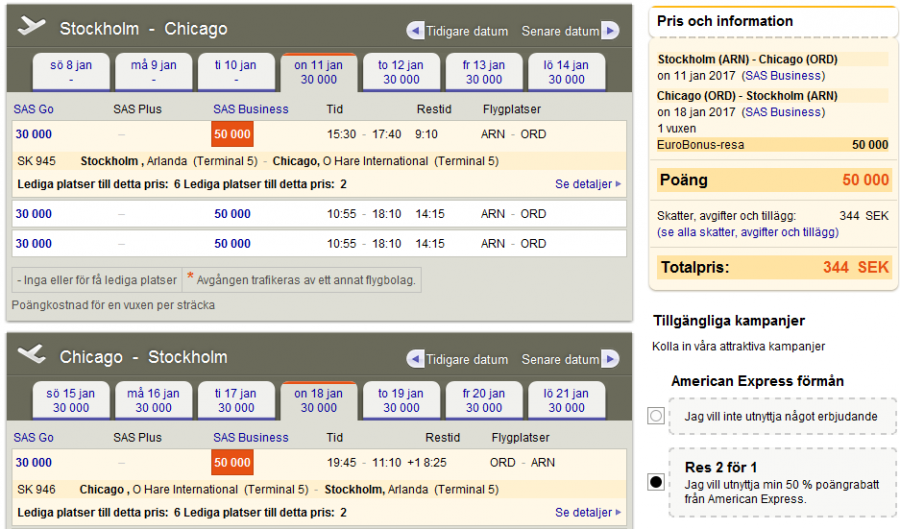Select the highlighted 50 000 SAS Business fare for flight SK 945

click(232, 134)
